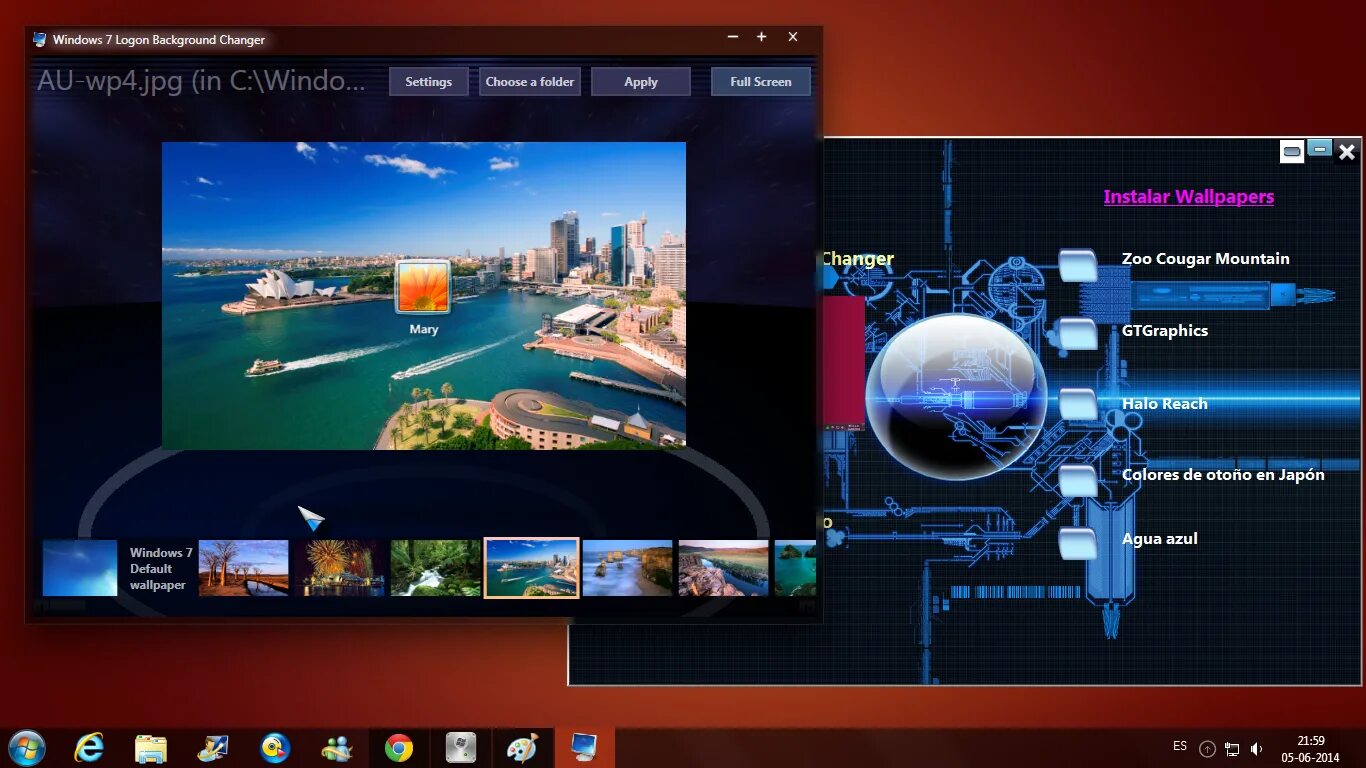Launch Internet Explorer from the taskbar

click(89, 748)
